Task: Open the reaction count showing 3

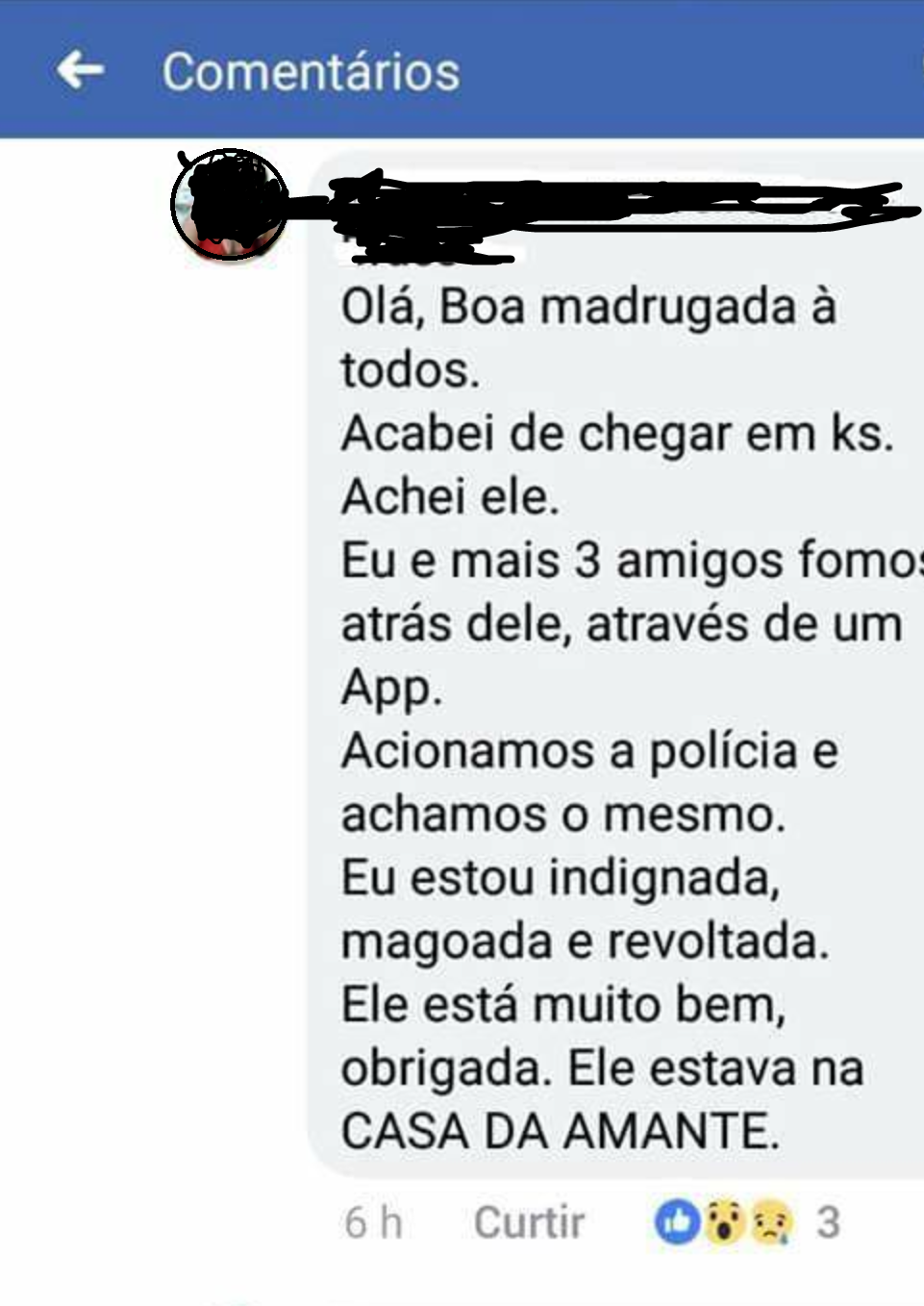Action: (828, 1222)
